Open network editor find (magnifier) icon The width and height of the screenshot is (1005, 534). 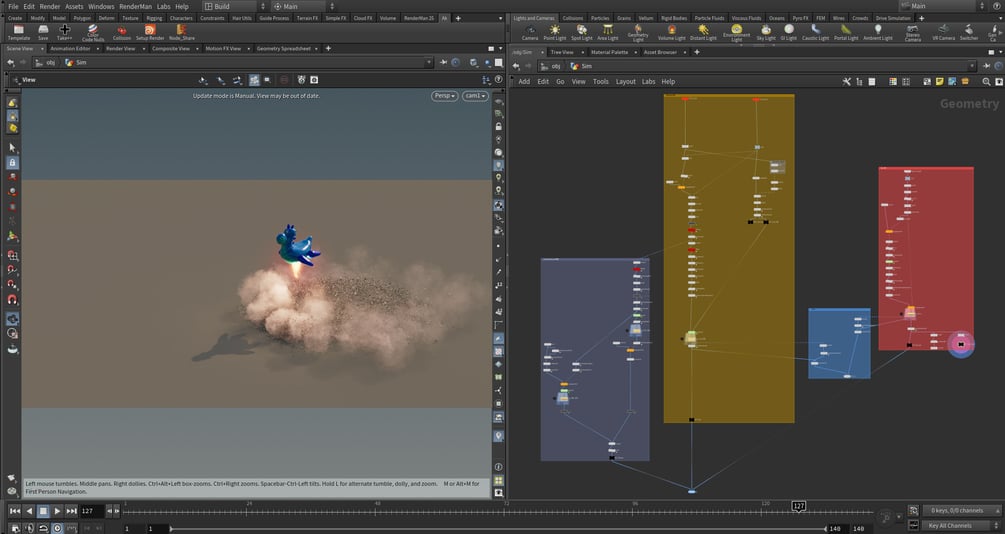986,81
